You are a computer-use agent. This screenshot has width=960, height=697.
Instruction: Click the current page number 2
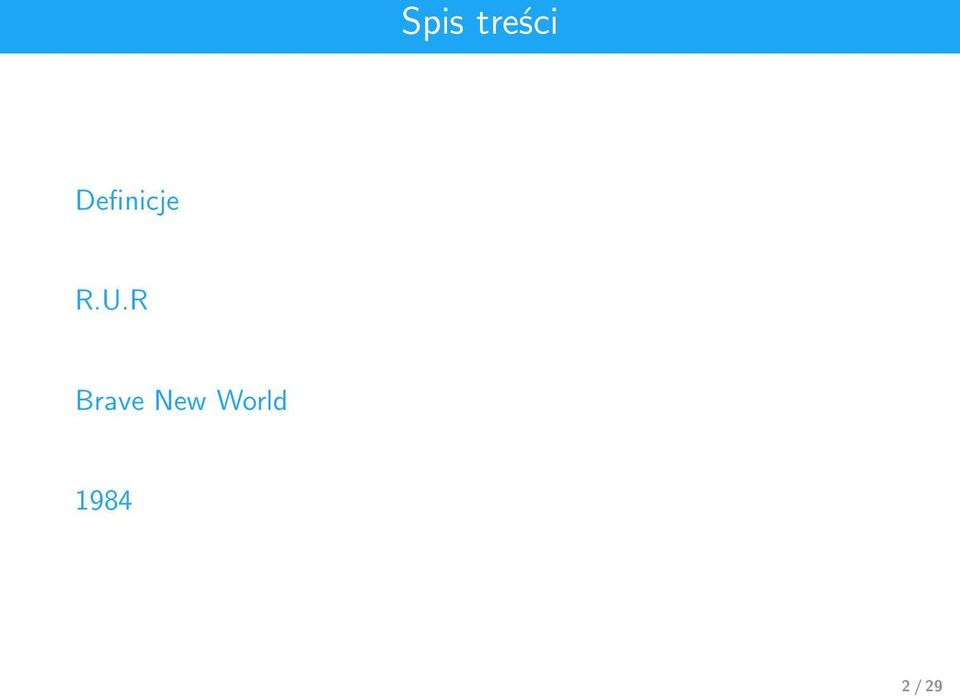coord(906,685)
